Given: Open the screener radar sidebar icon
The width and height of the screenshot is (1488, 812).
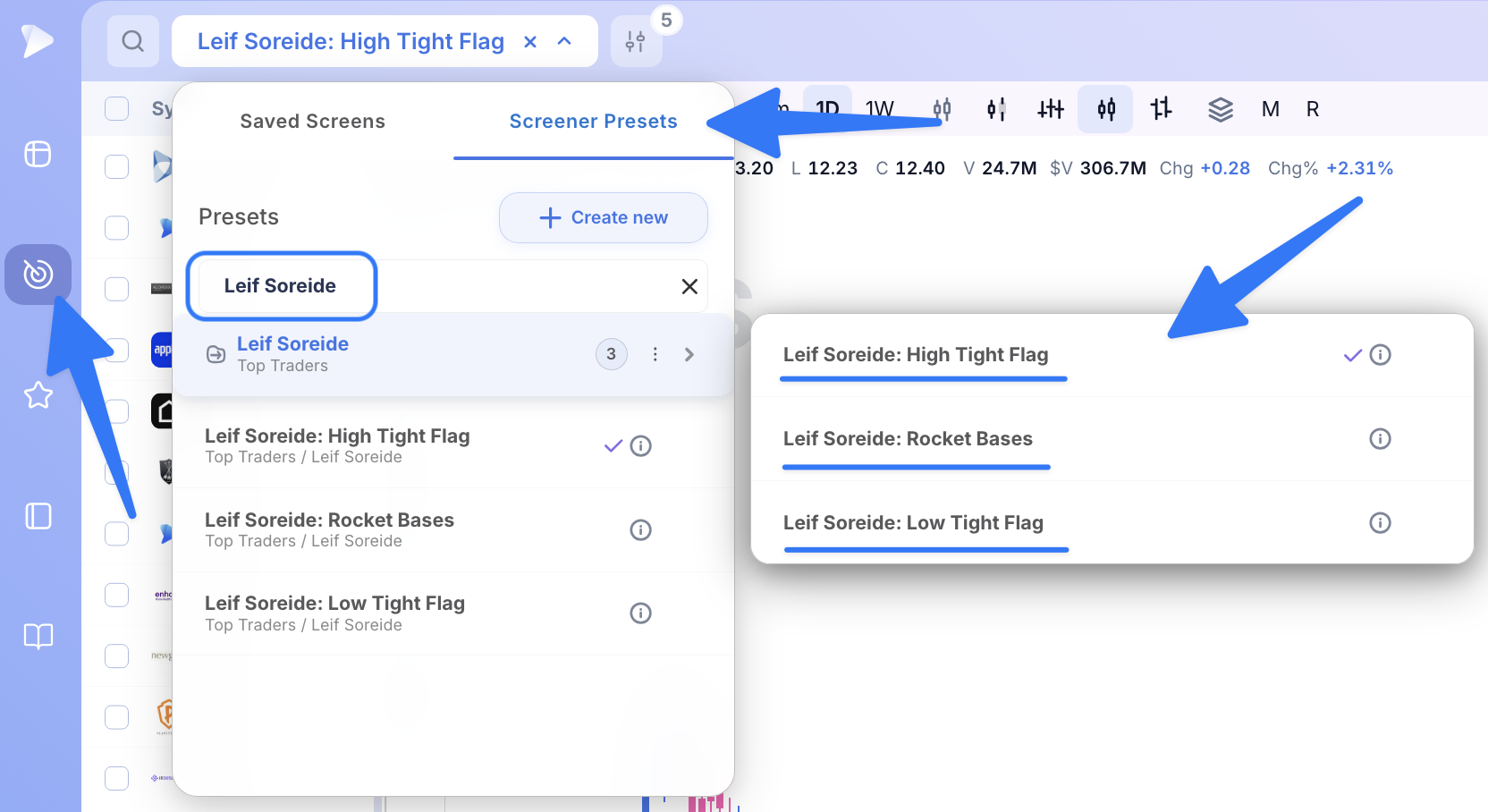Looking at the screenshot, I should tap(38, 274).
